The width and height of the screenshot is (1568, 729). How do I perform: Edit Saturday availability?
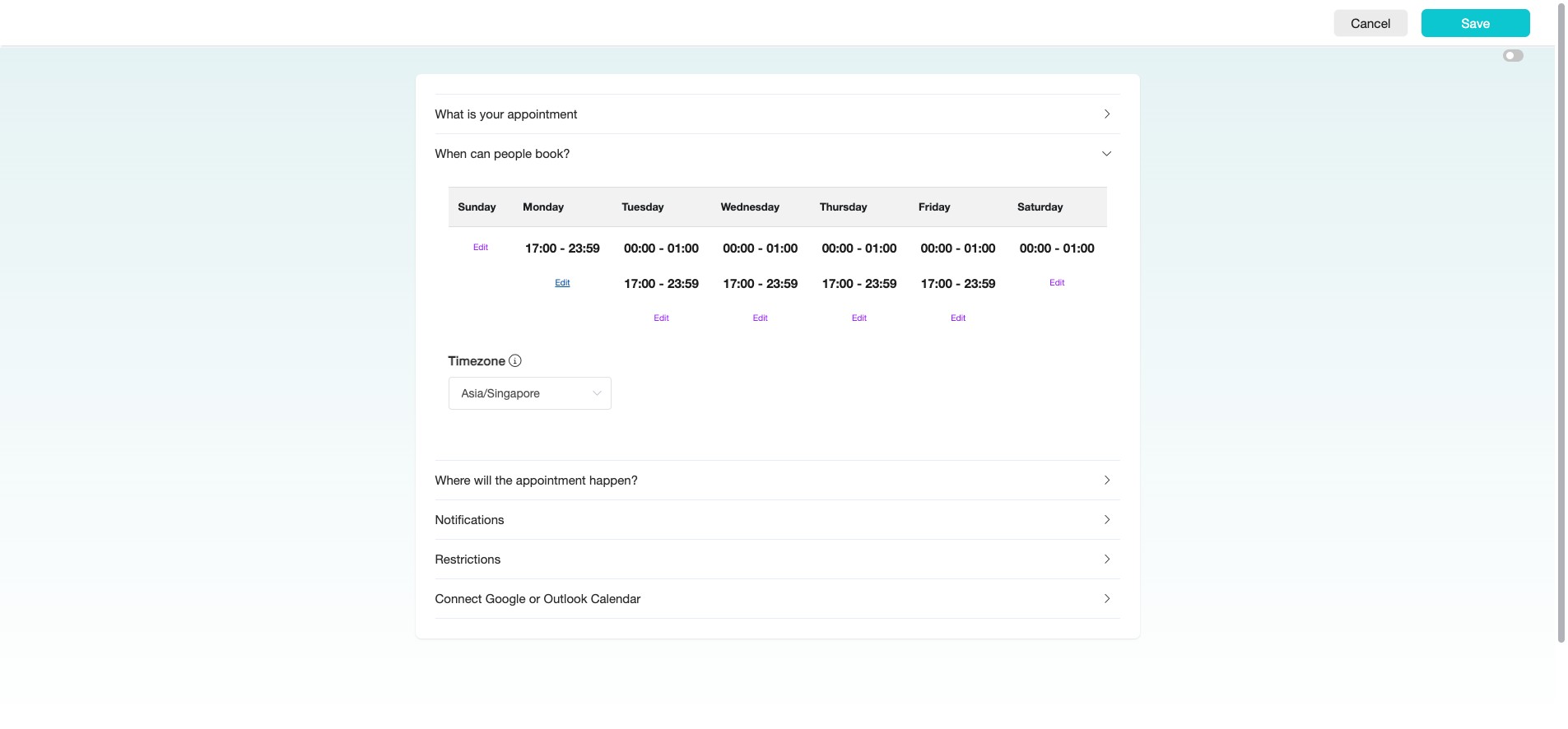tap(1057, 282)
